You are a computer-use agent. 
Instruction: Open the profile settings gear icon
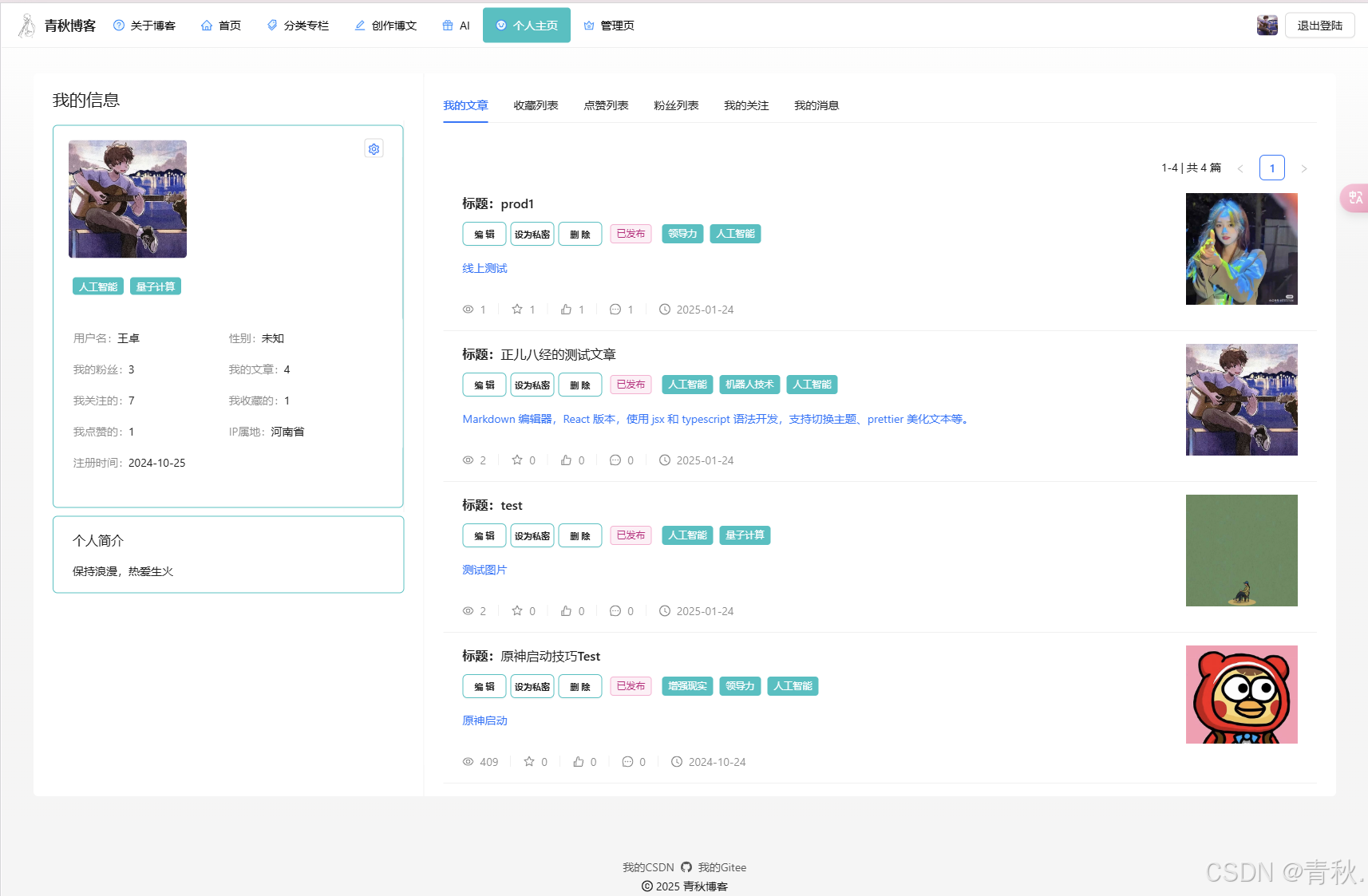[374, 149]
